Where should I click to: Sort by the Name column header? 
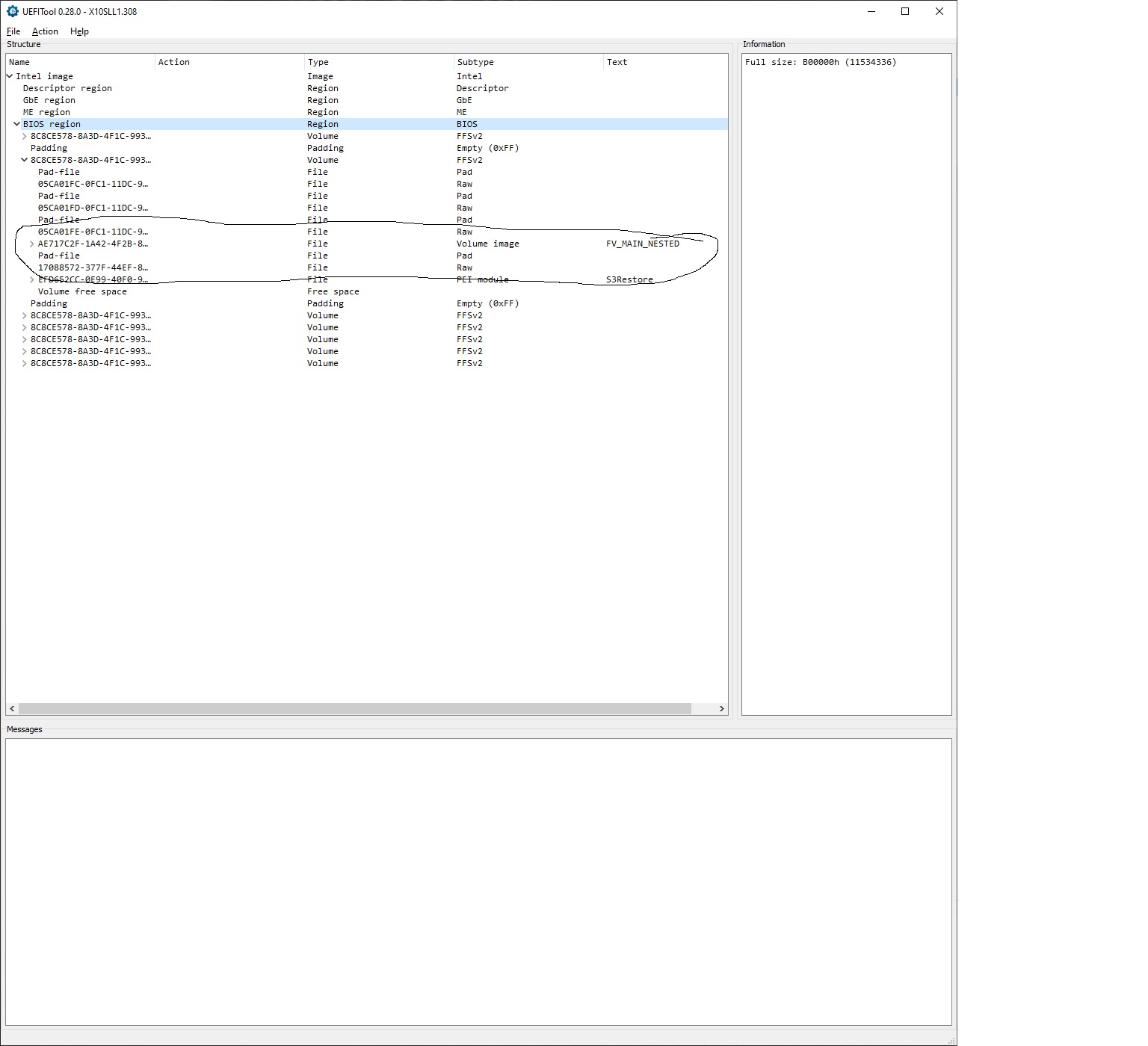coord(81,62)
